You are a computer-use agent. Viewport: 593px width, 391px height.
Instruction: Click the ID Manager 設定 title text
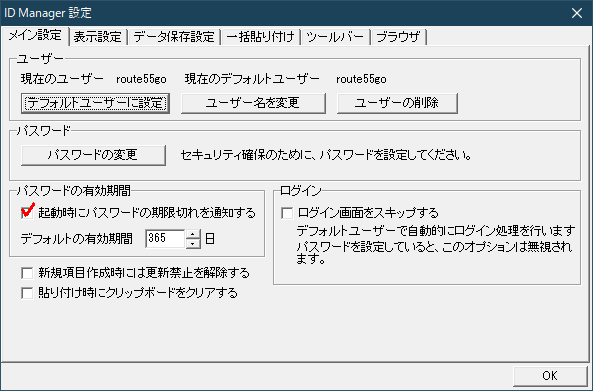pyautogui.click(x=48, y=13)
